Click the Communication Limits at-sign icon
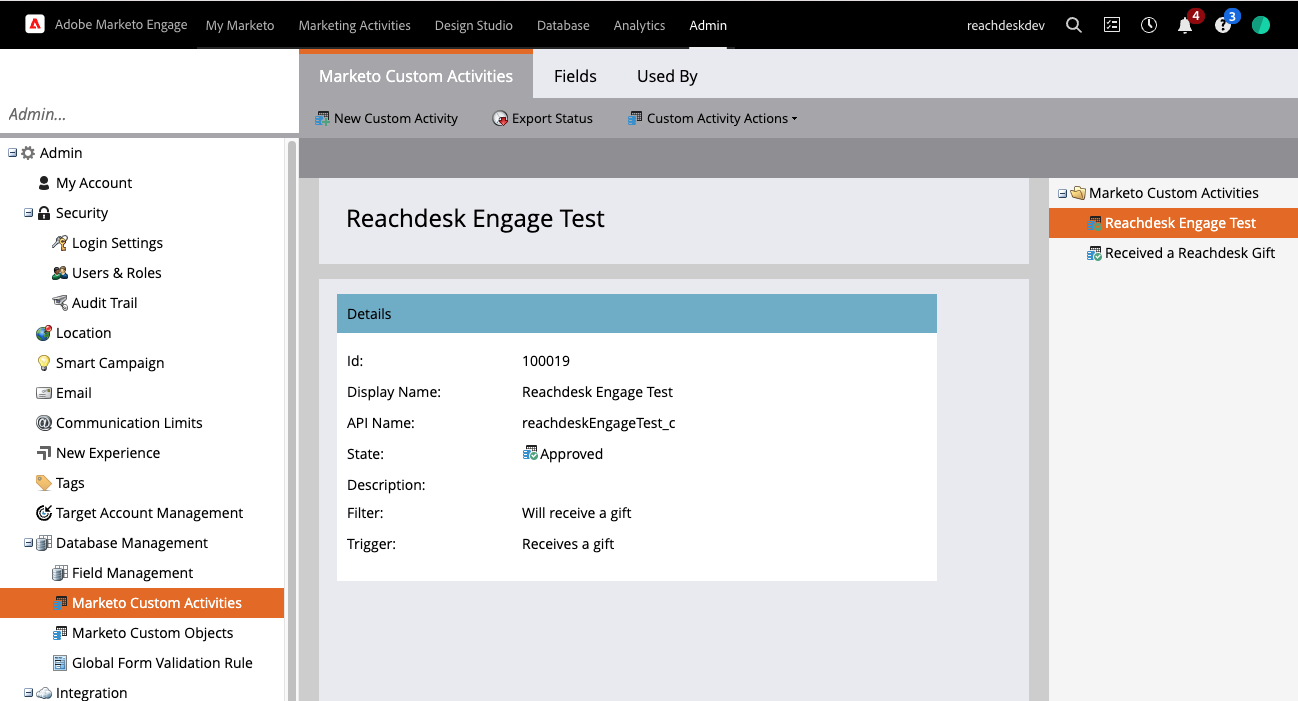 coord(44,423)
